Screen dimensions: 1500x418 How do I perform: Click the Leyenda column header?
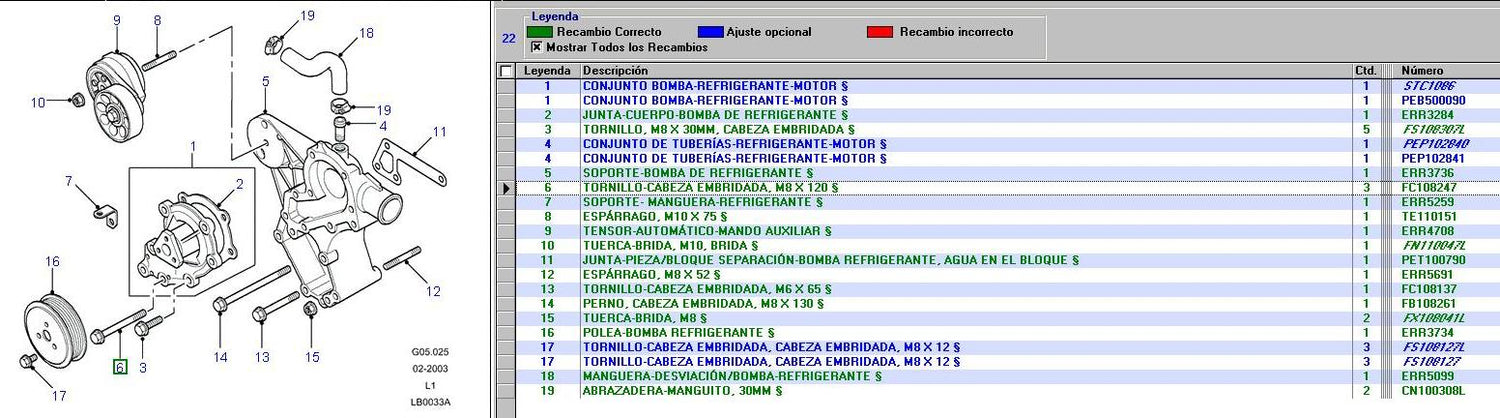547,71
